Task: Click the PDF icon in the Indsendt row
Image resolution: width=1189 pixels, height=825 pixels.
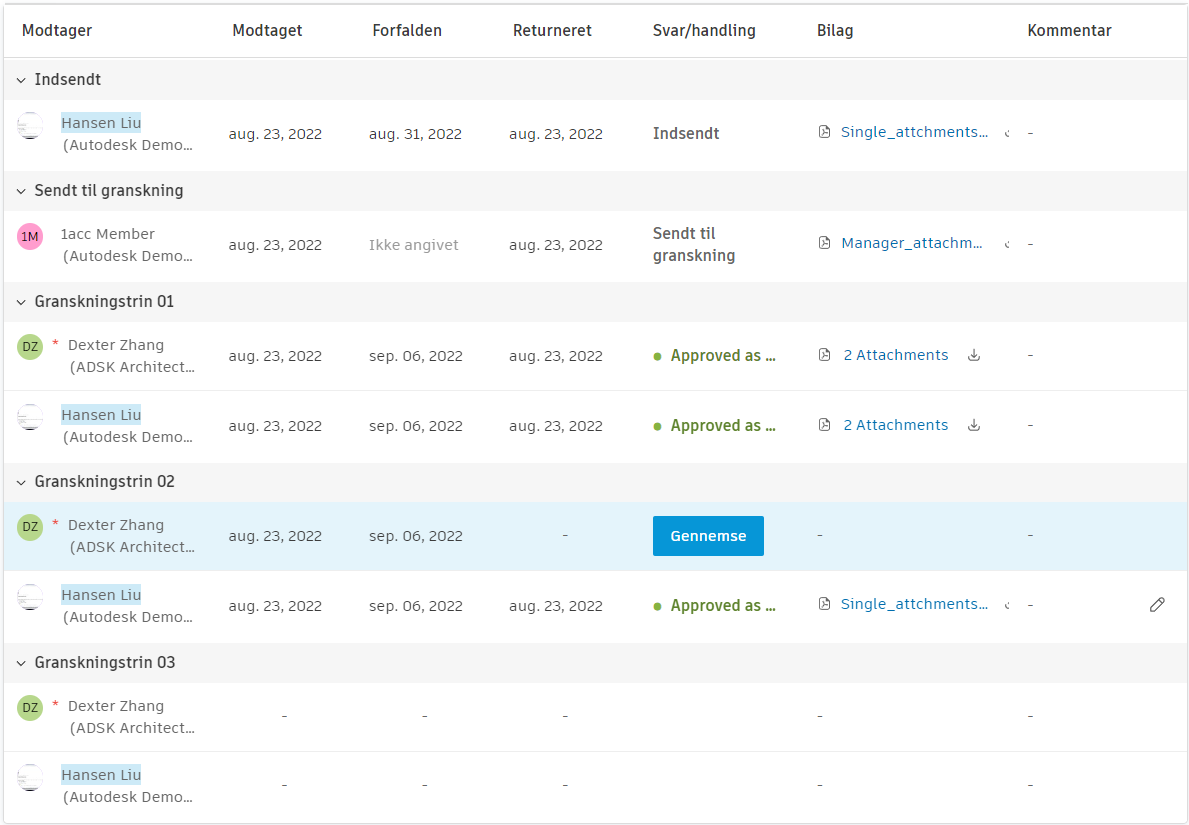Action: 825,132
